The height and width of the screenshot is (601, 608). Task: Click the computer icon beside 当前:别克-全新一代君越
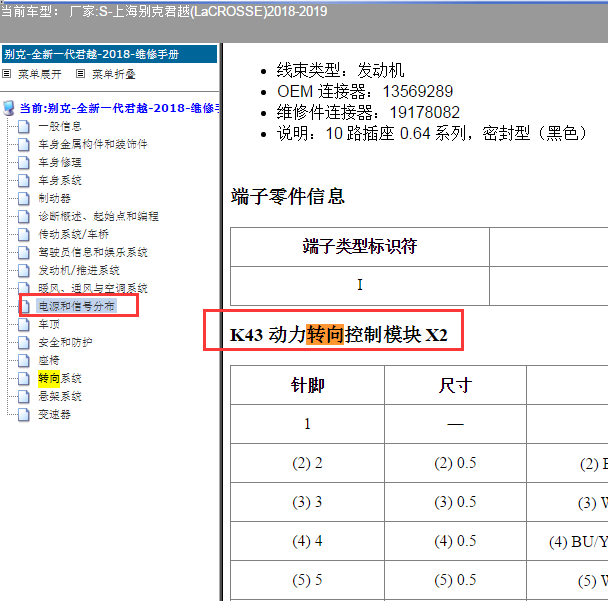click(x=9, y=108)
